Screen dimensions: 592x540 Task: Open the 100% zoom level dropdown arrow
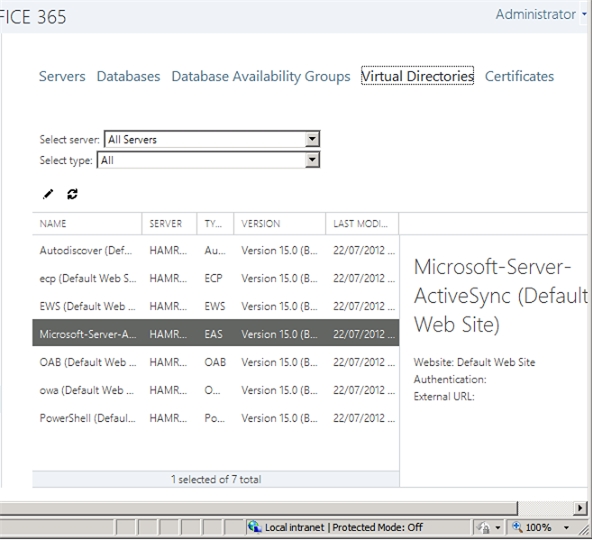[566, 528]
